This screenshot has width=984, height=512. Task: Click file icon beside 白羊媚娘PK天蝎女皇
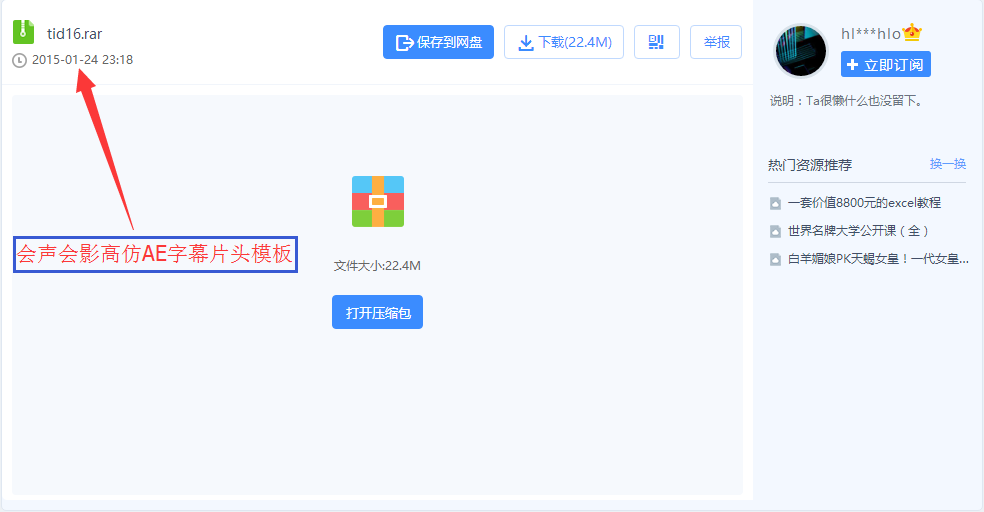click(x=776, y=259)
